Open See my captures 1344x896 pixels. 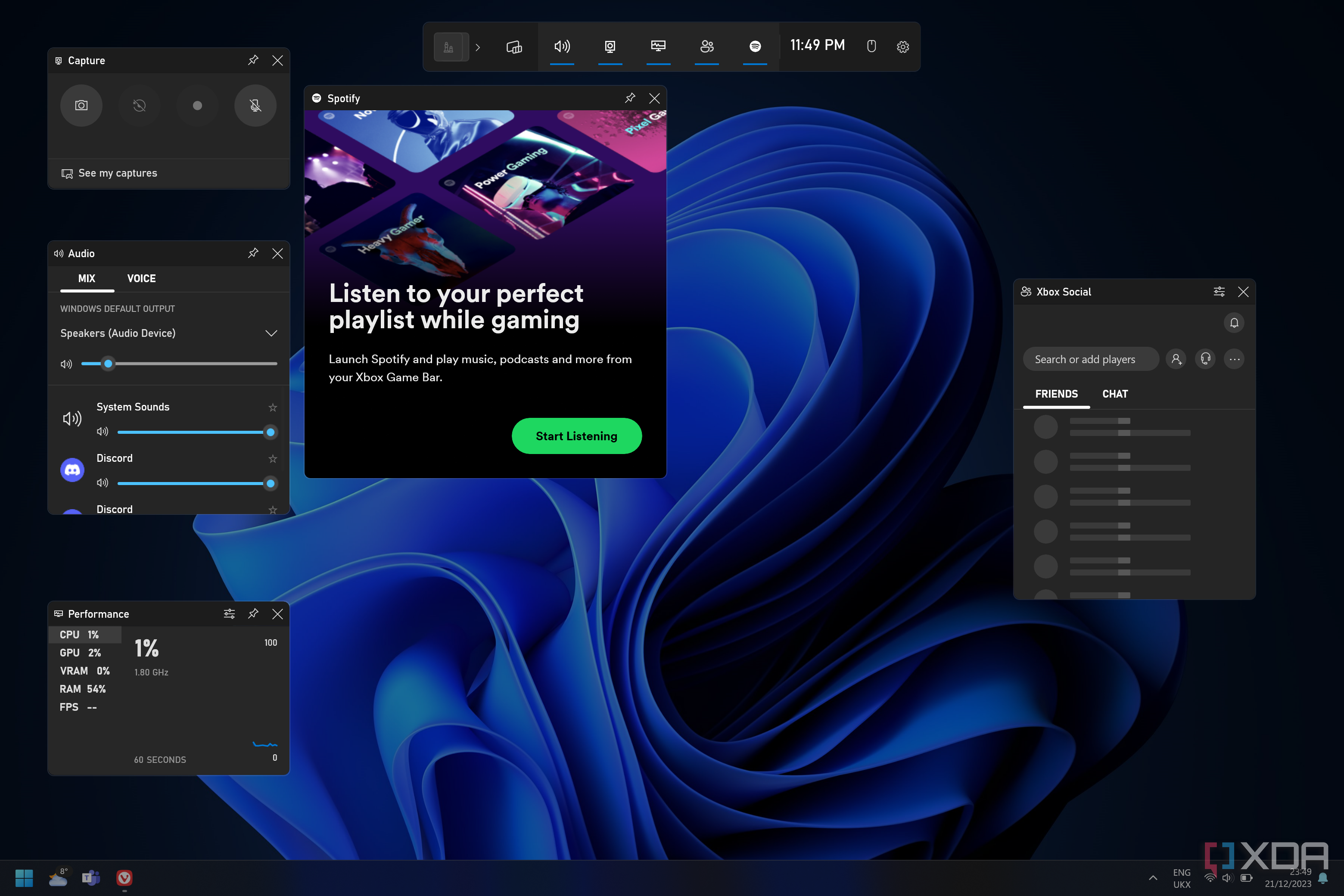(109, 173)
